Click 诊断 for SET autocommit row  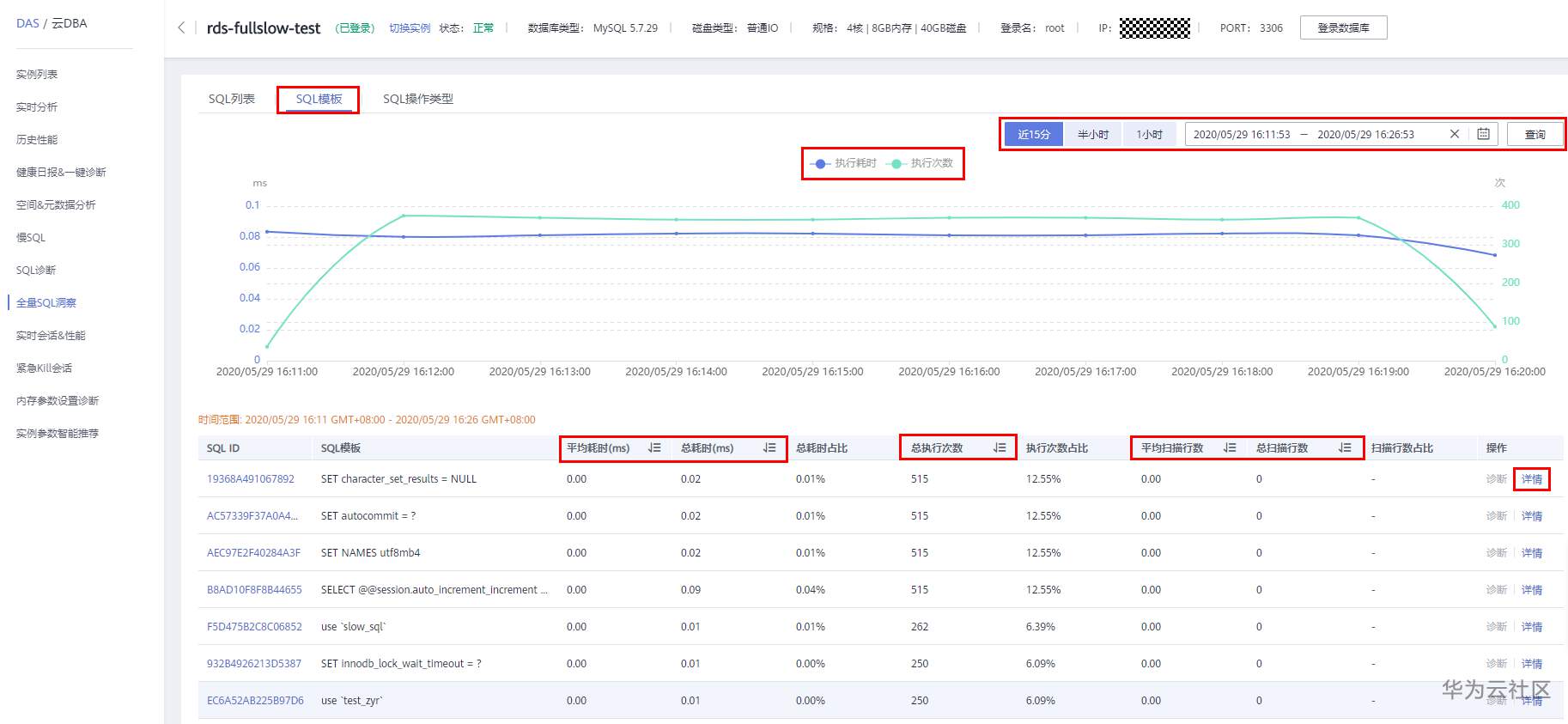pyautogui.click(x=1497, y=516)
